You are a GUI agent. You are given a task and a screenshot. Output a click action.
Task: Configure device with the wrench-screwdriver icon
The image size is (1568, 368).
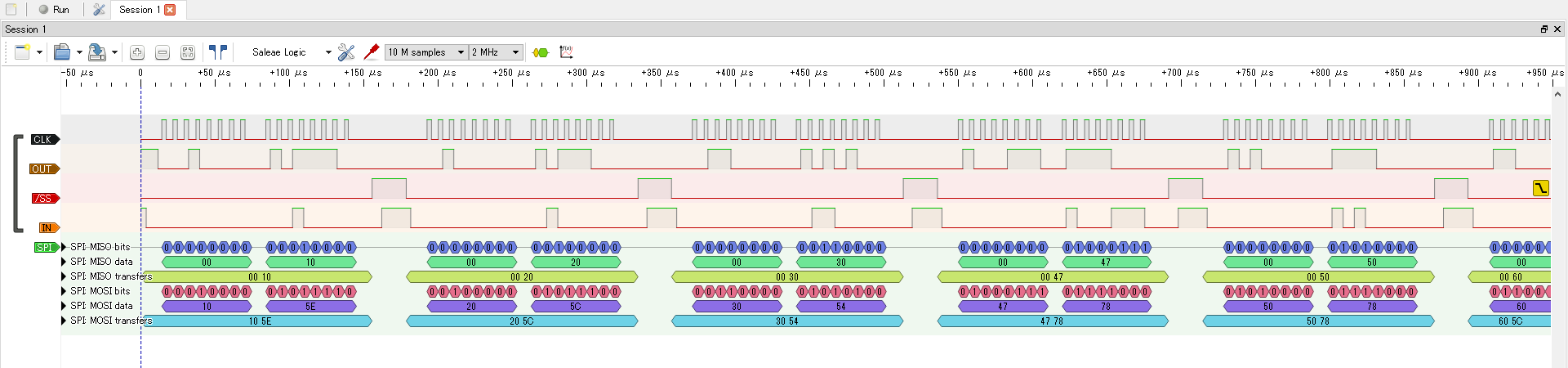346,52
